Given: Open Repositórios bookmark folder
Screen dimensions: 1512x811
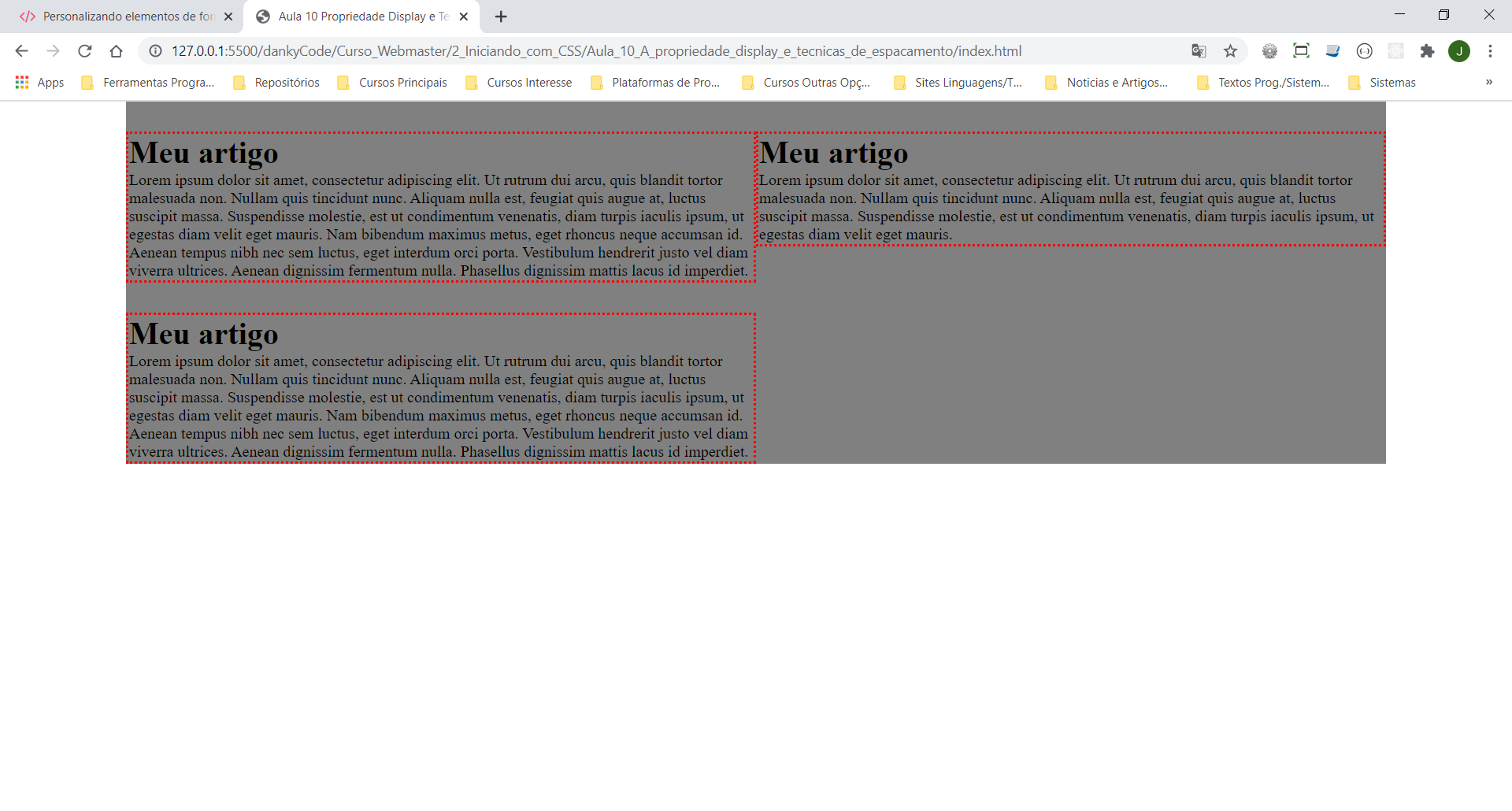Looking at the screenshot, I should 276,83.
